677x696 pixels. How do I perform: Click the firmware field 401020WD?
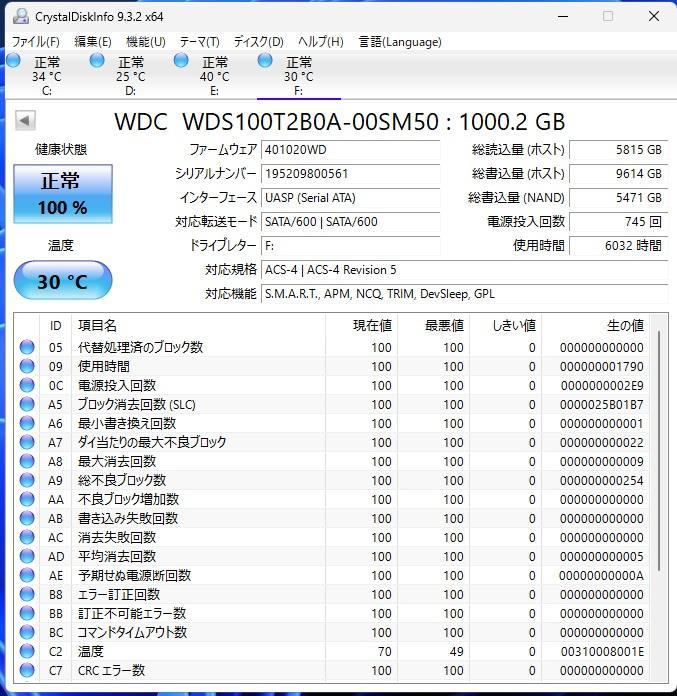pos(350,150)
